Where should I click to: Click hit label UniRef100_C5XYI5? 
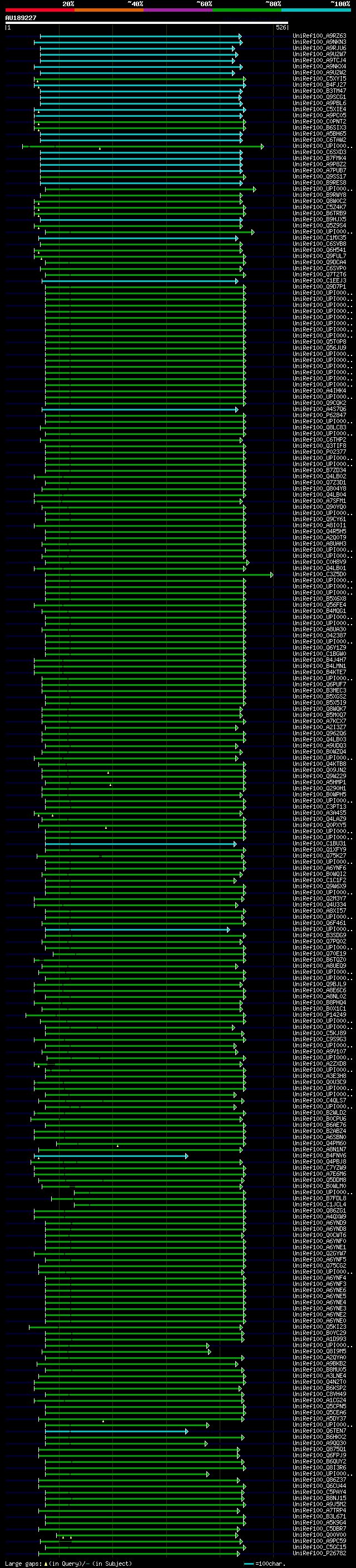319,78
